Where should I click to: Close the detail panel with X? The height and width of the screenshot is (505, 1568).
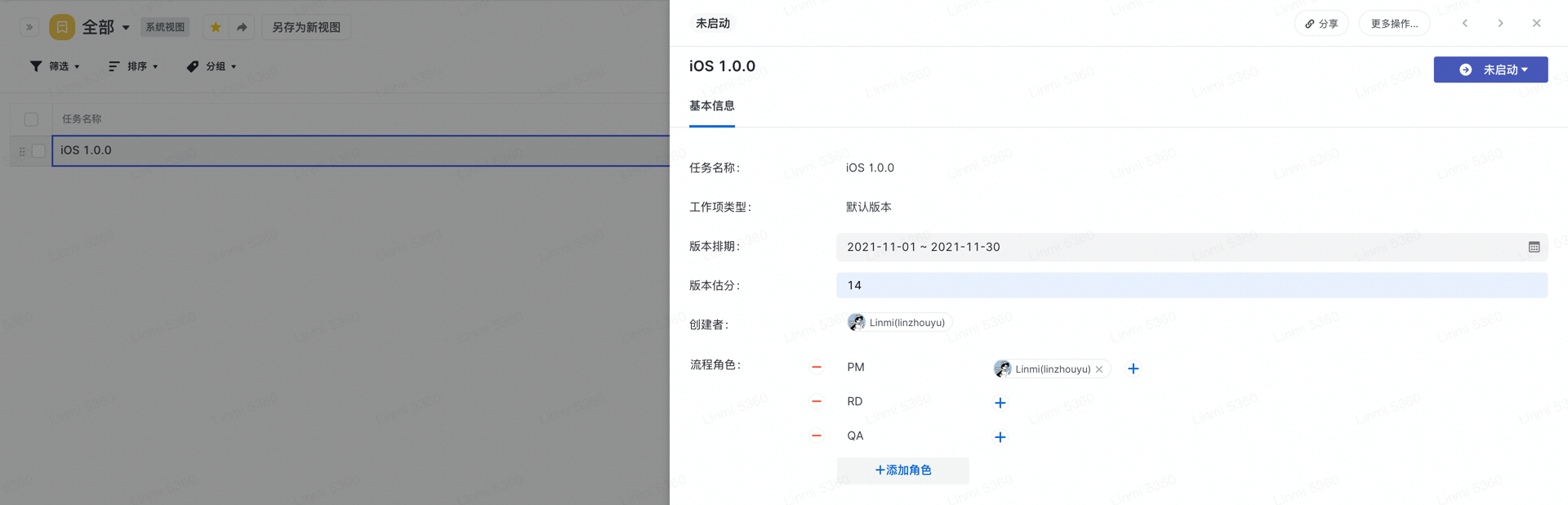(x=1536, y=23)
